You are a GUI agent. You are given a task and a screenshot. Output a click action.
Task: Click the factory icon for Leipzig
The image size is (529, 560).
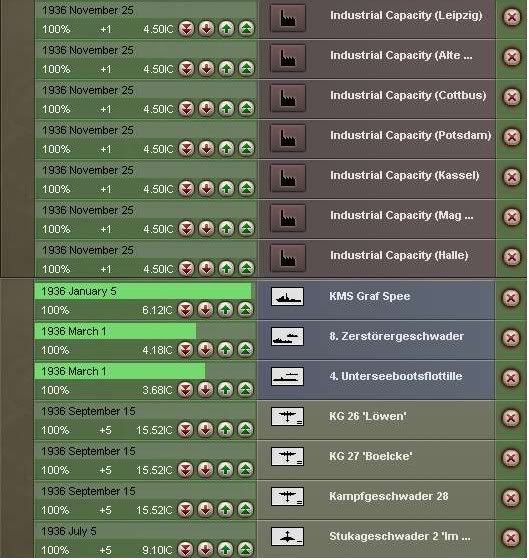(288, 18)
